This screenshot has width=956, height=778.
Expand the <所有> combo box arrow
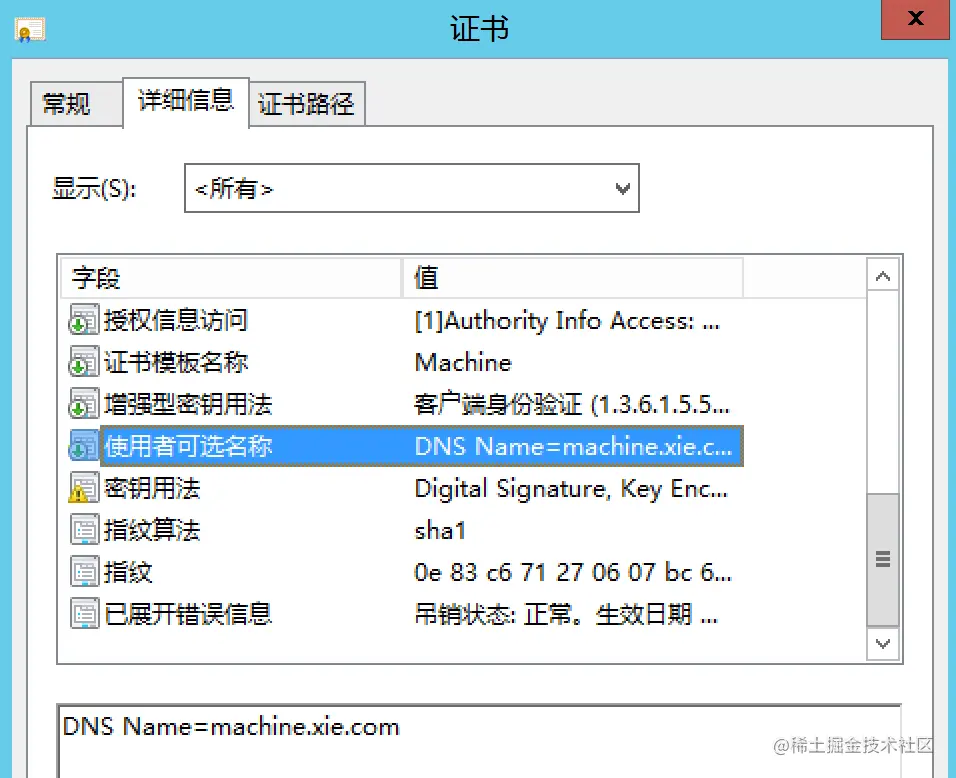click(x=622, y=188)
